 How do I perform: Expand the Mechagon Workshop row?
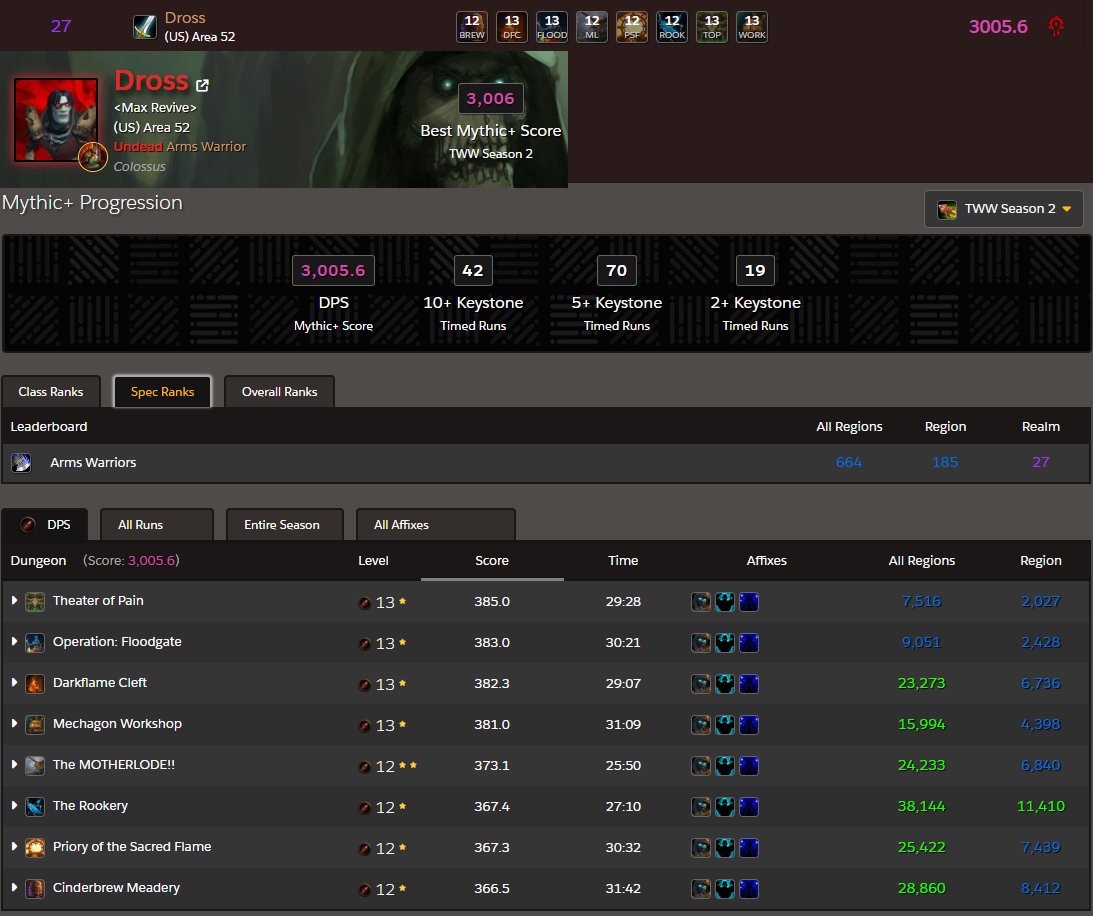[x=14, y=724]
